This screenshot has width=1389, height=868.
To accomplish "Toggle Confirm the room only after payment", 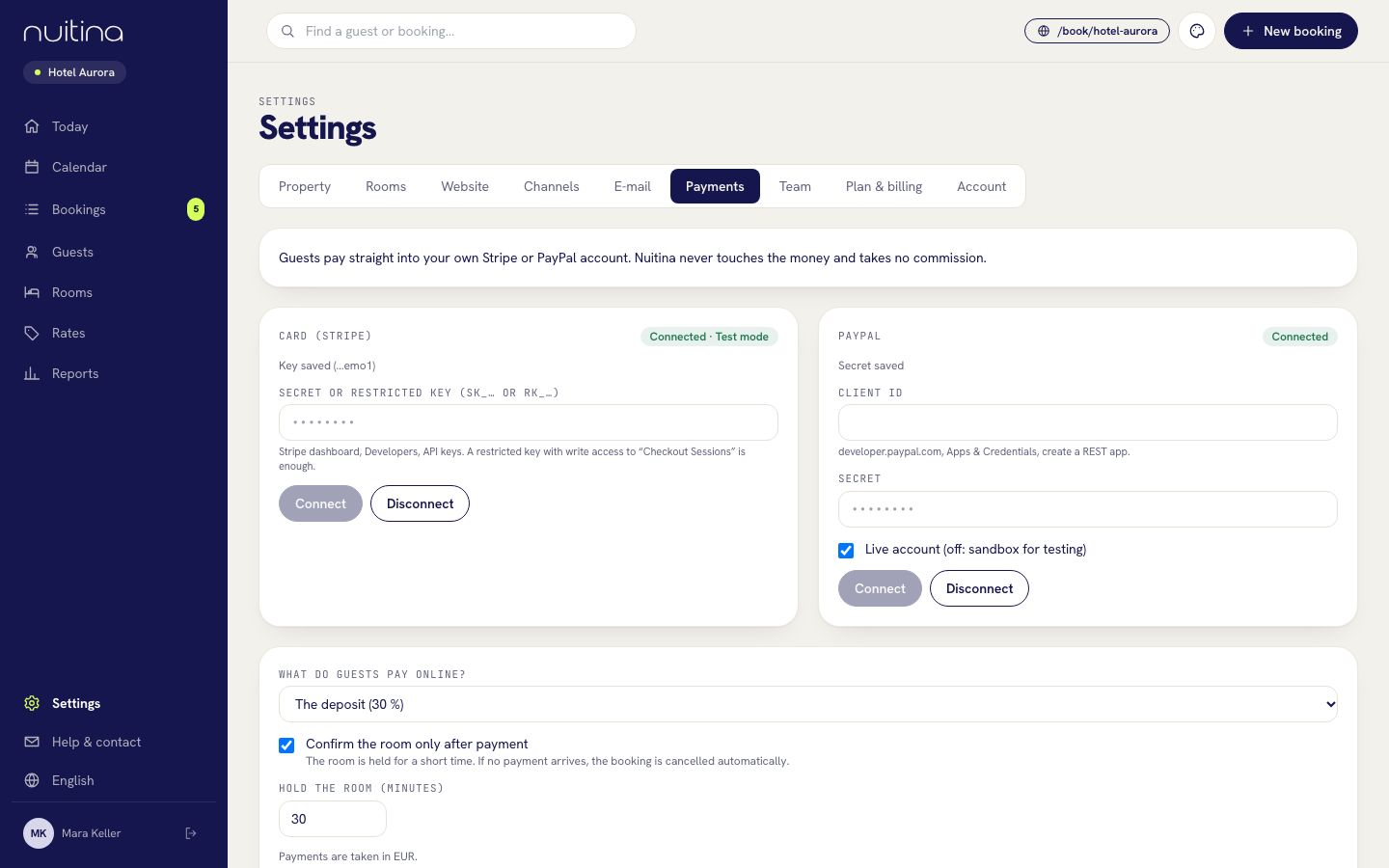I will [x=286, y=746].
